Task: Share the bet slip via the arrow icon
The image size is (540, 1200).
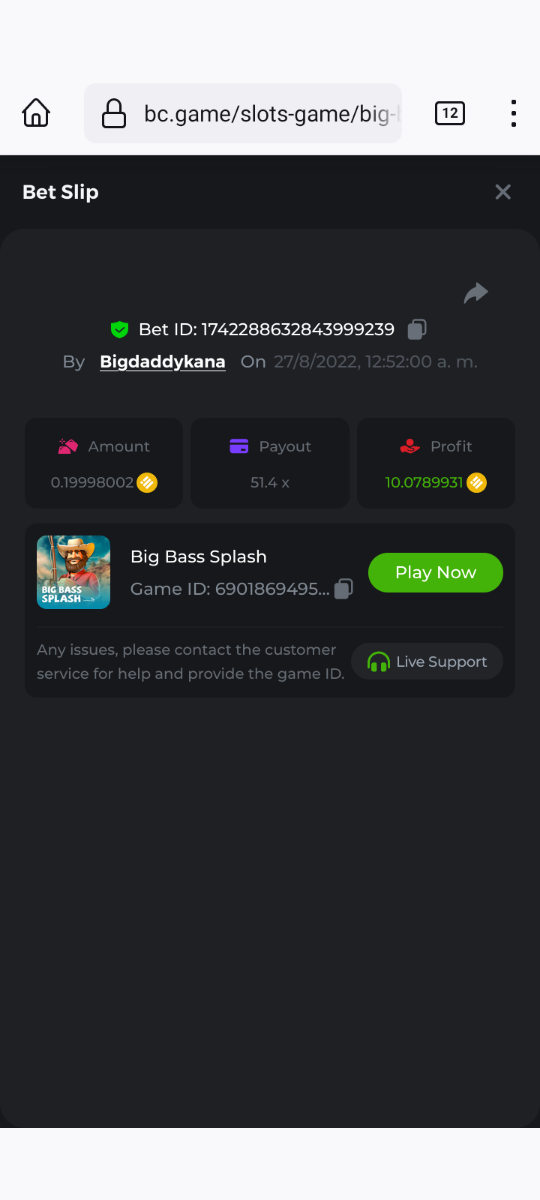Action: pos(476,293)
